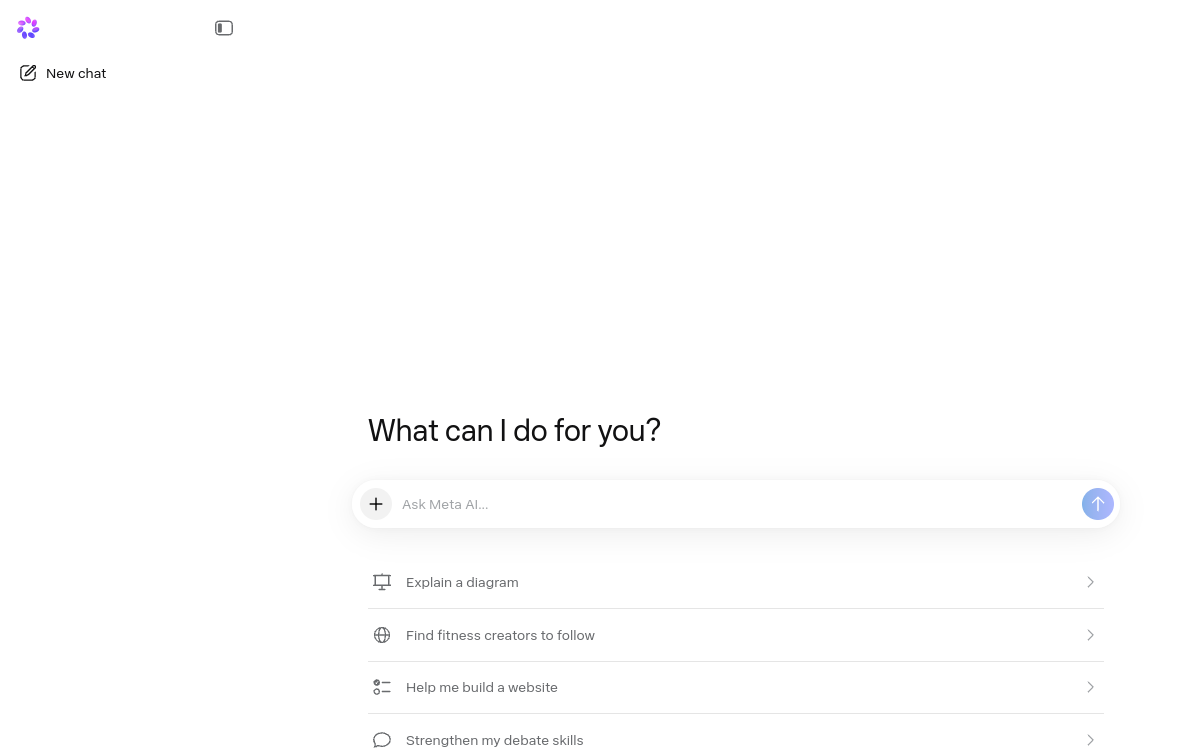Pick Strengthen my debate skills suggestion
The height and width of the screenshot is (750, 1200).
click(x=736, y=738)
